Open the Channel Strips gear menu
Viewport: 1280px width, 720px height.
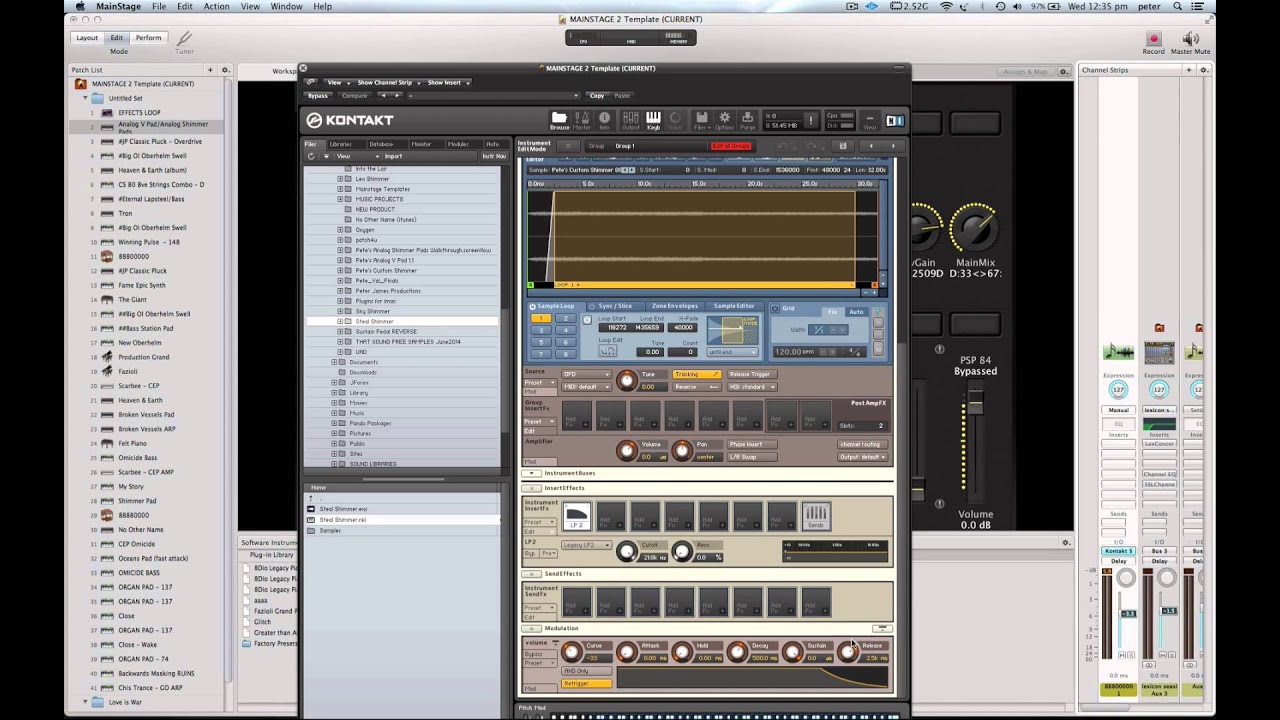[x=1204, y=70]
